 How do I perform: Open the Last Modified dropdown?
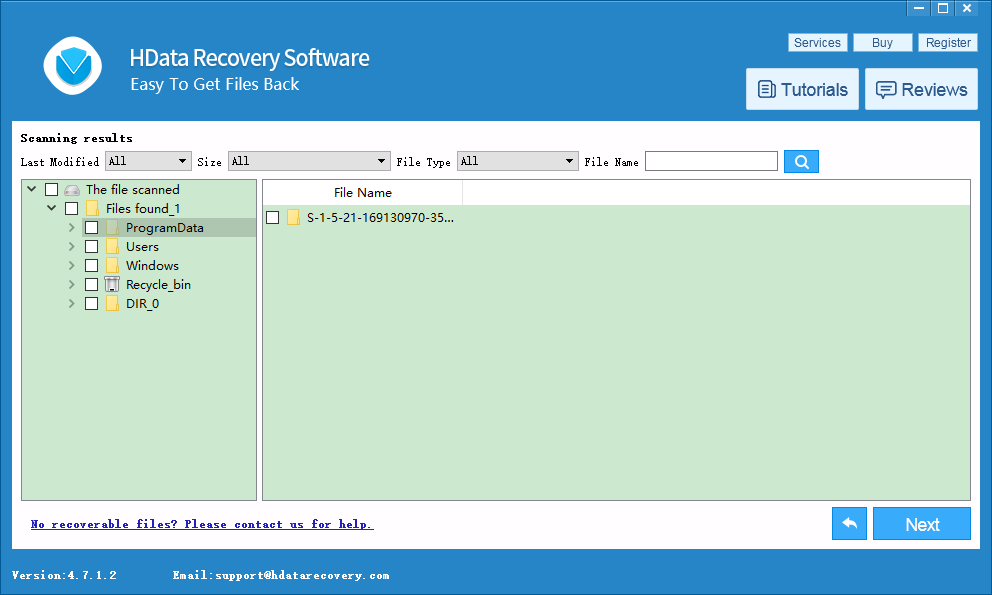pos(148,161)
